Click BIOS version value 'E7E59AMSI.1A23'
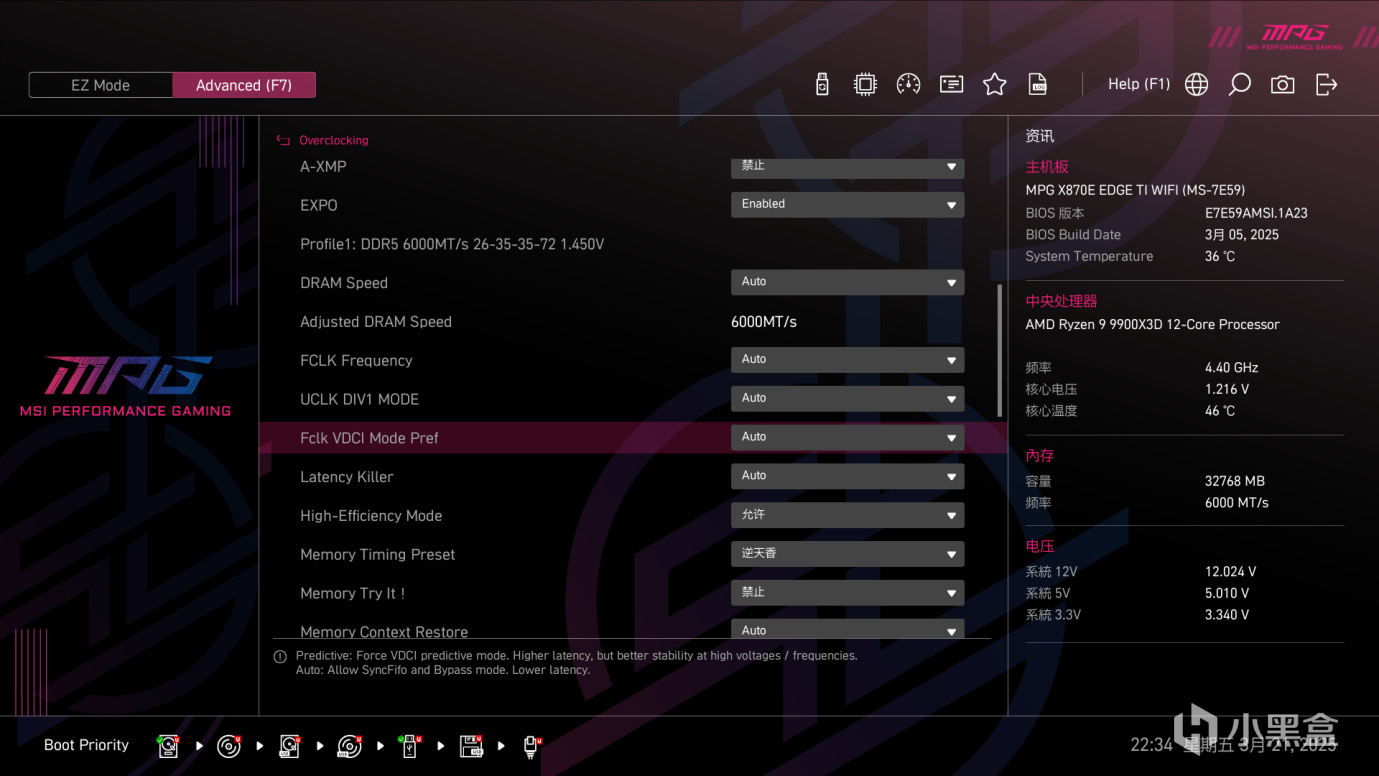The height and width of the screenshot is (776, 1379). pos(1256,213)
